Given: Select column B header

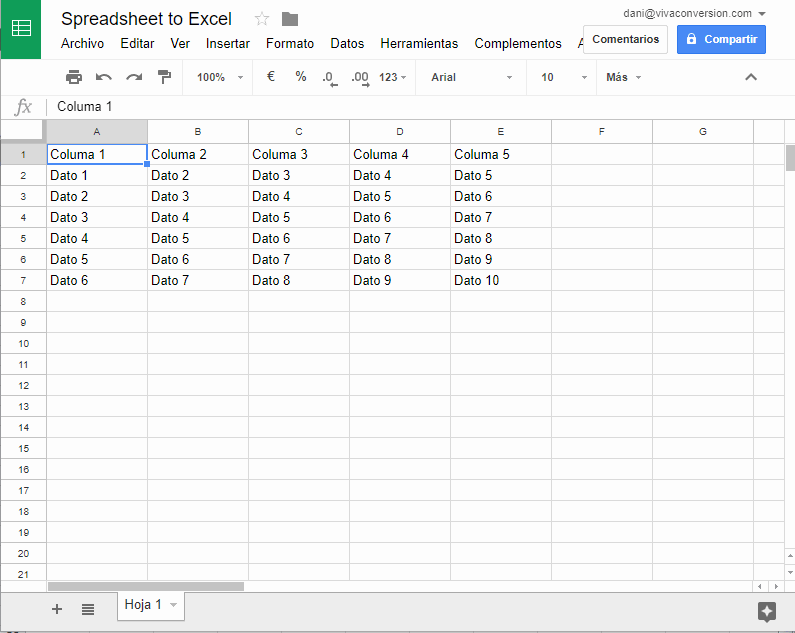Looking at the screenshot, I should (198, 132).
